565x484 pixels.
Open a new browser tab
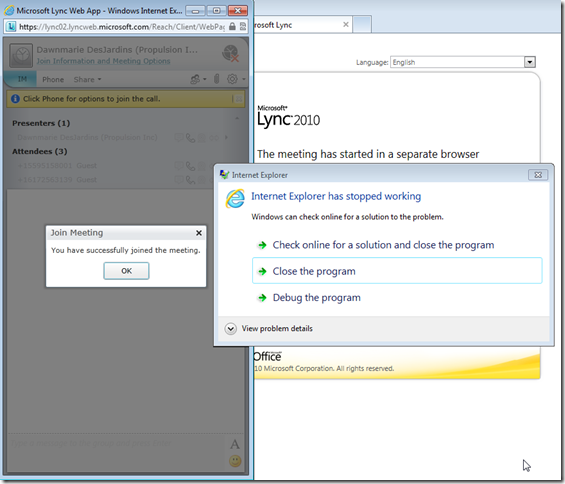[x=362, y=25]
